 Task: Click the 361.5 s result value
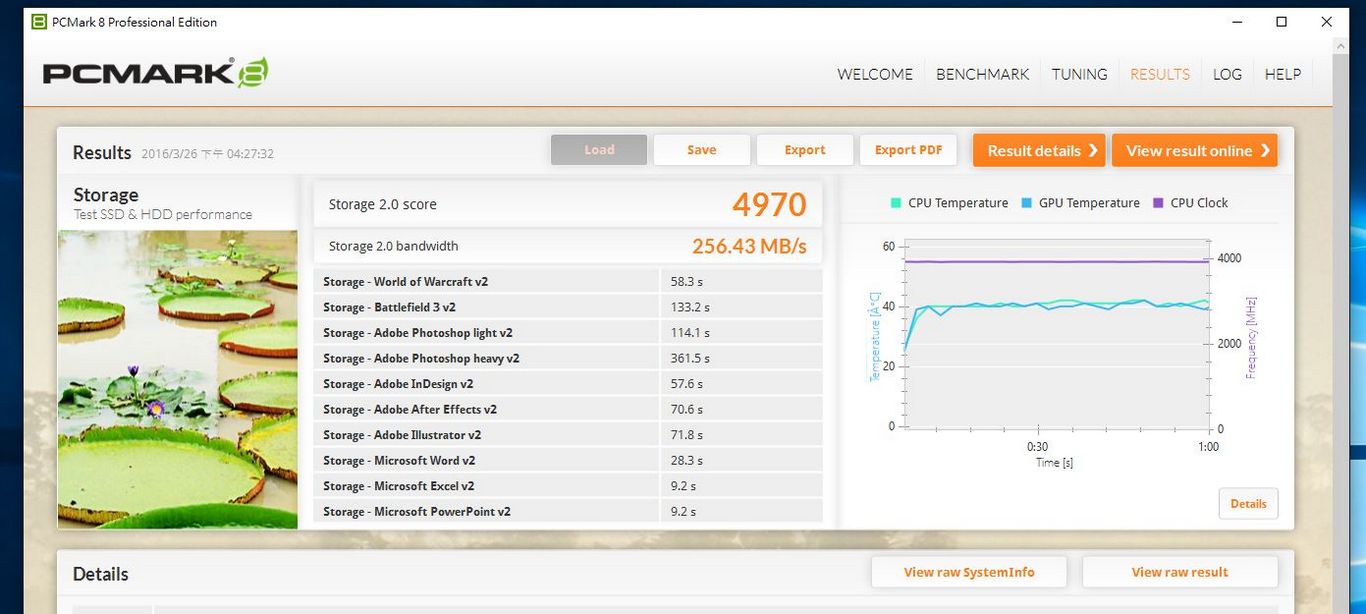pos(690,358)
